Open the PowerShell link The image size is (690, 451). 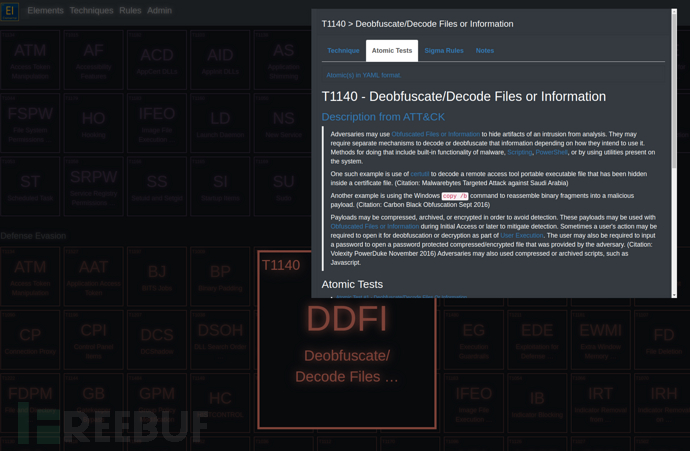[x=551, y=152]
